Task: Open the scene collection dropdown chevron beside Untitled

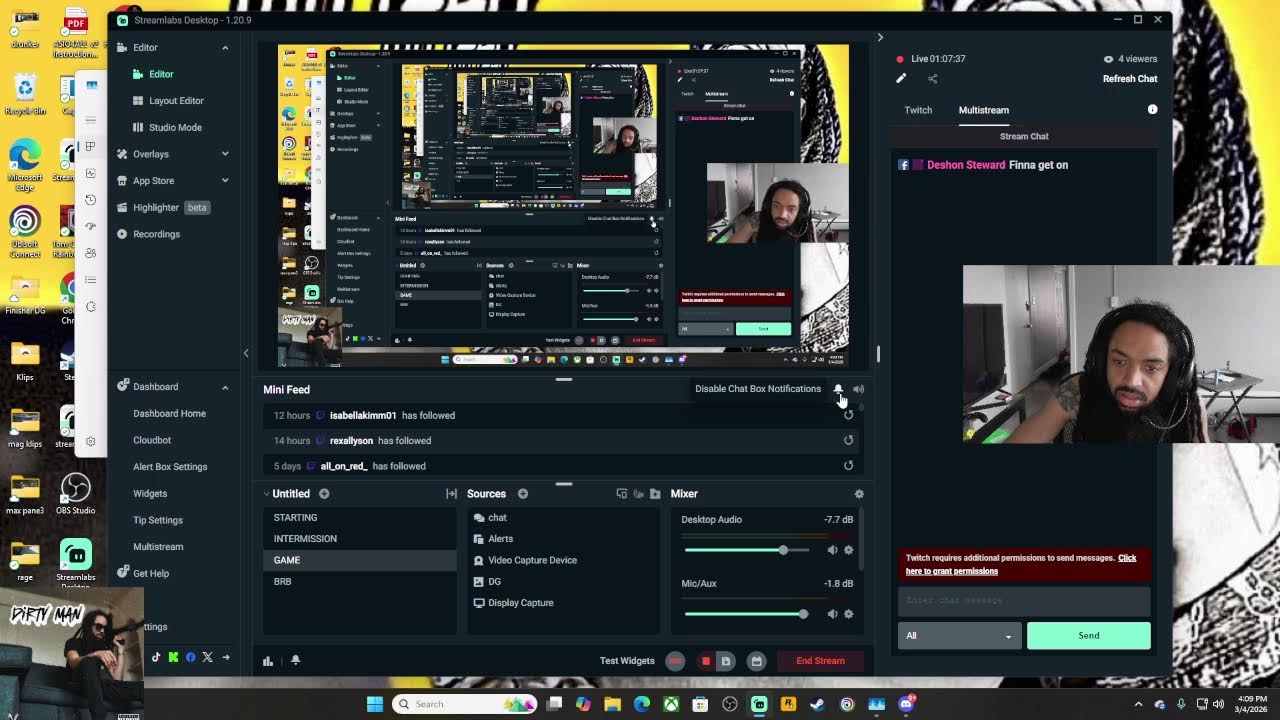Action: (267, 494)
